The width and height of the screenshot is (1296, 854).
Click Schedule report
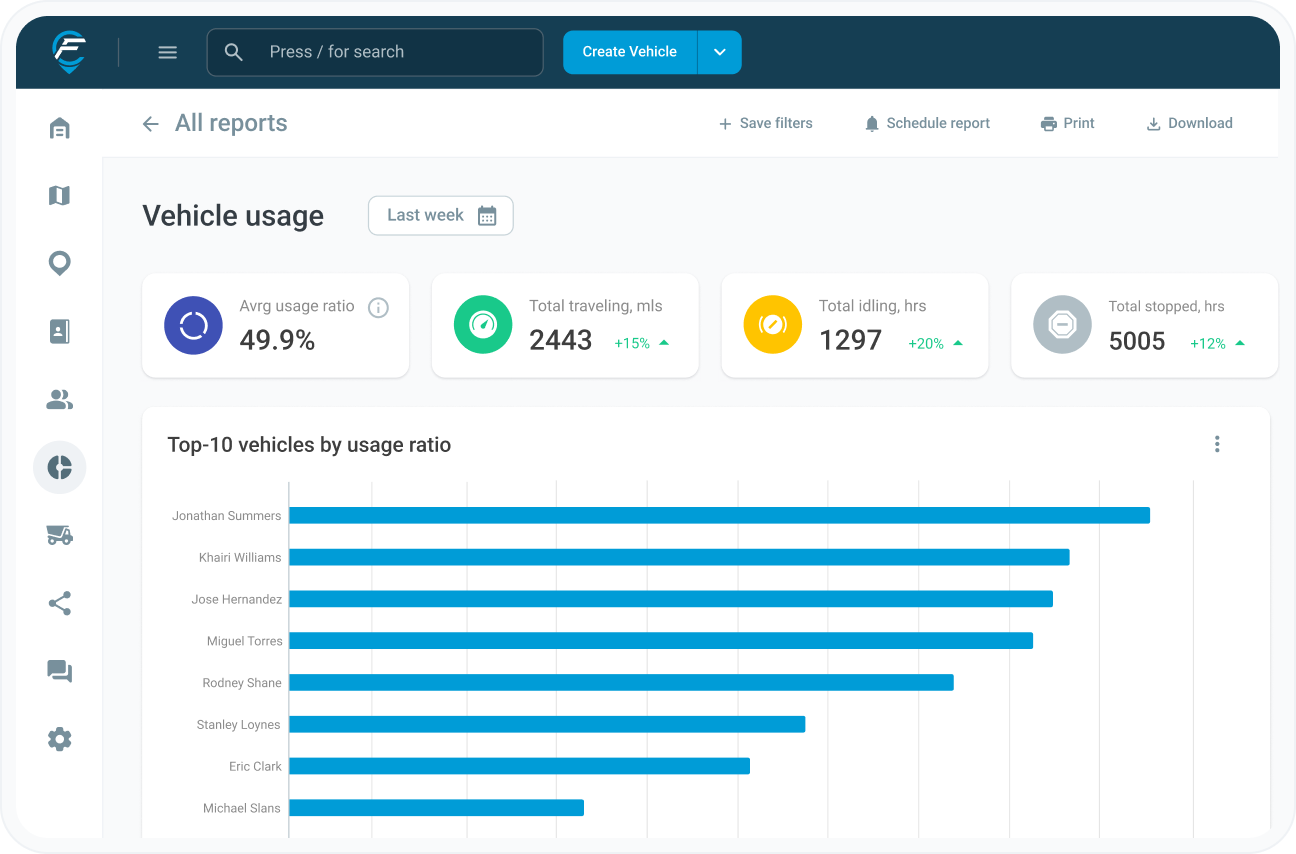[927, 124]
